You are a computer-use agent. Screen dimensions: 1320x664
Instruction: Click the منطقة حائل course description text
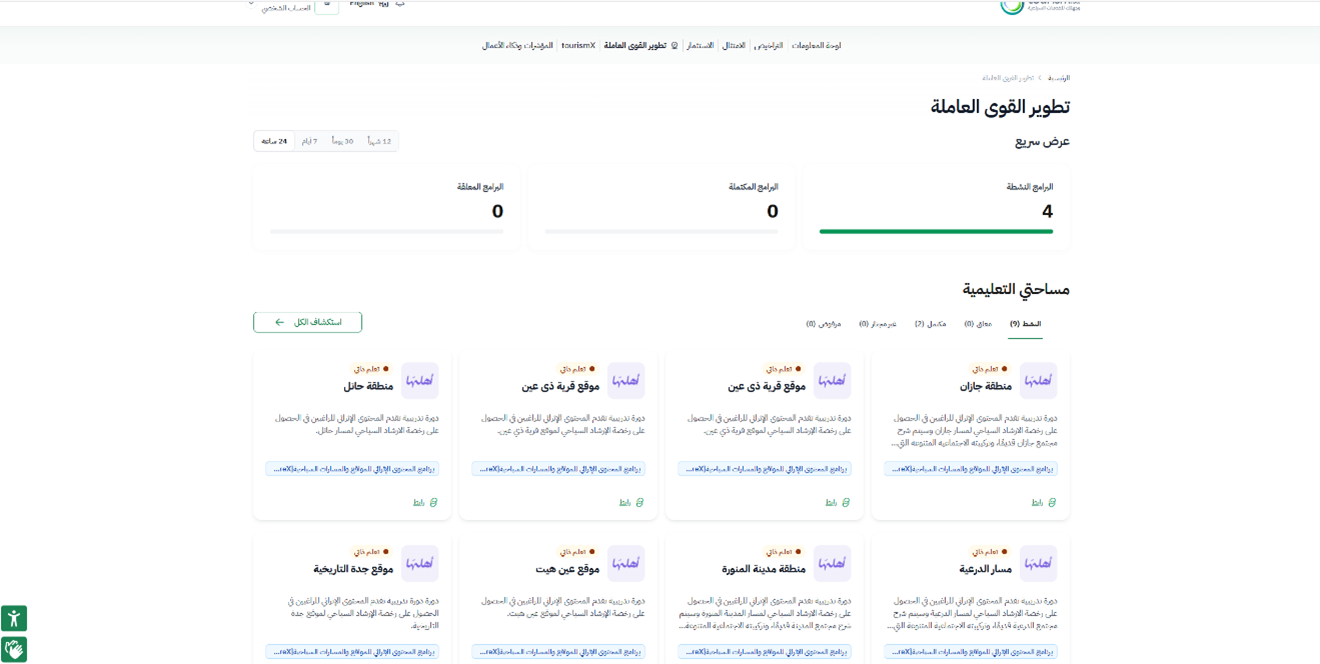click(x=357, y=424)
